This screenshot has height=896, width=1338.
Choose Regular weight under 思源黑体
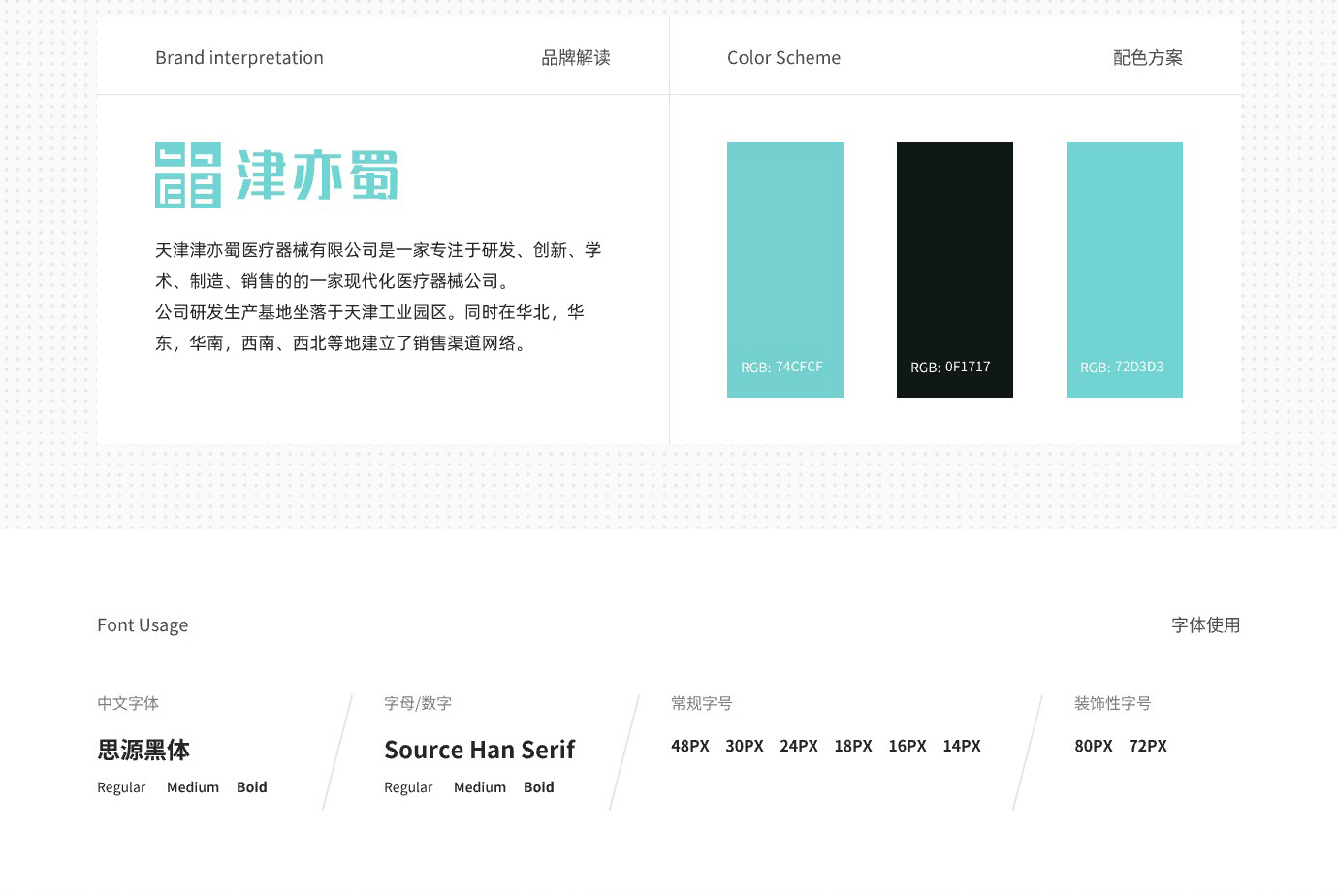[x=121, y=787]
